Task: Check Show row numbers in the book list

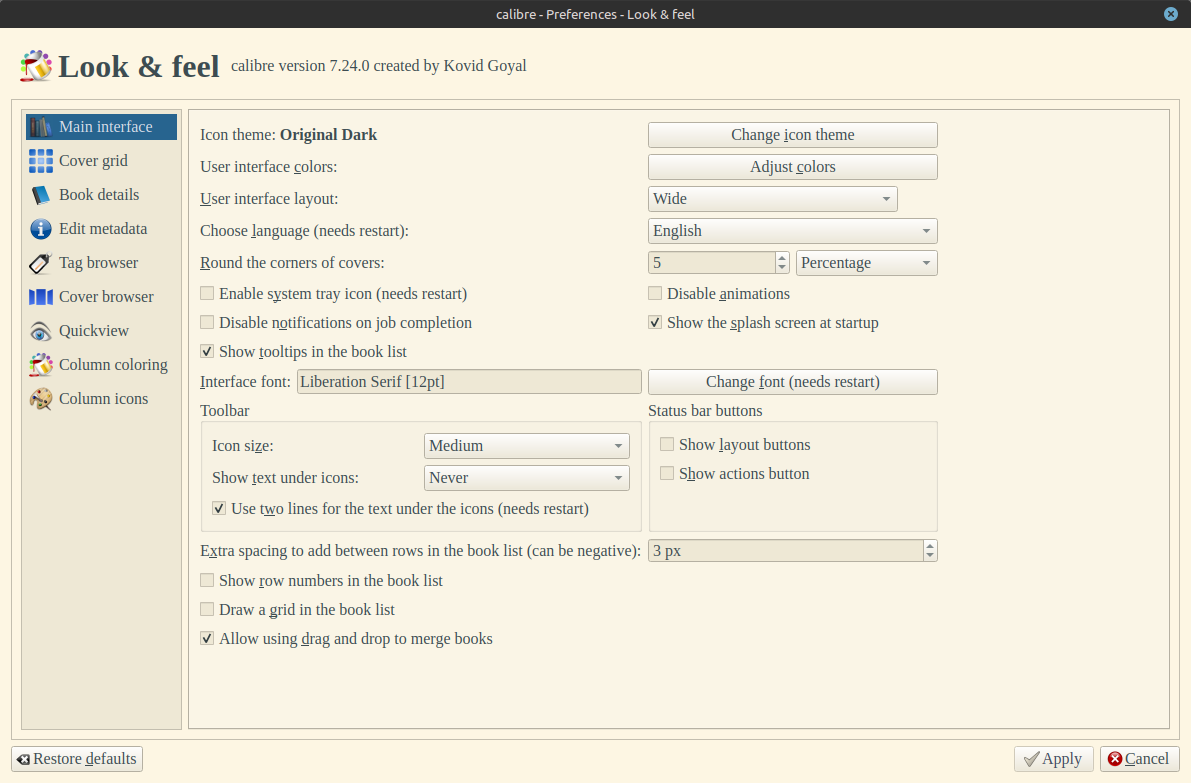Action: (x=207, y=580)
